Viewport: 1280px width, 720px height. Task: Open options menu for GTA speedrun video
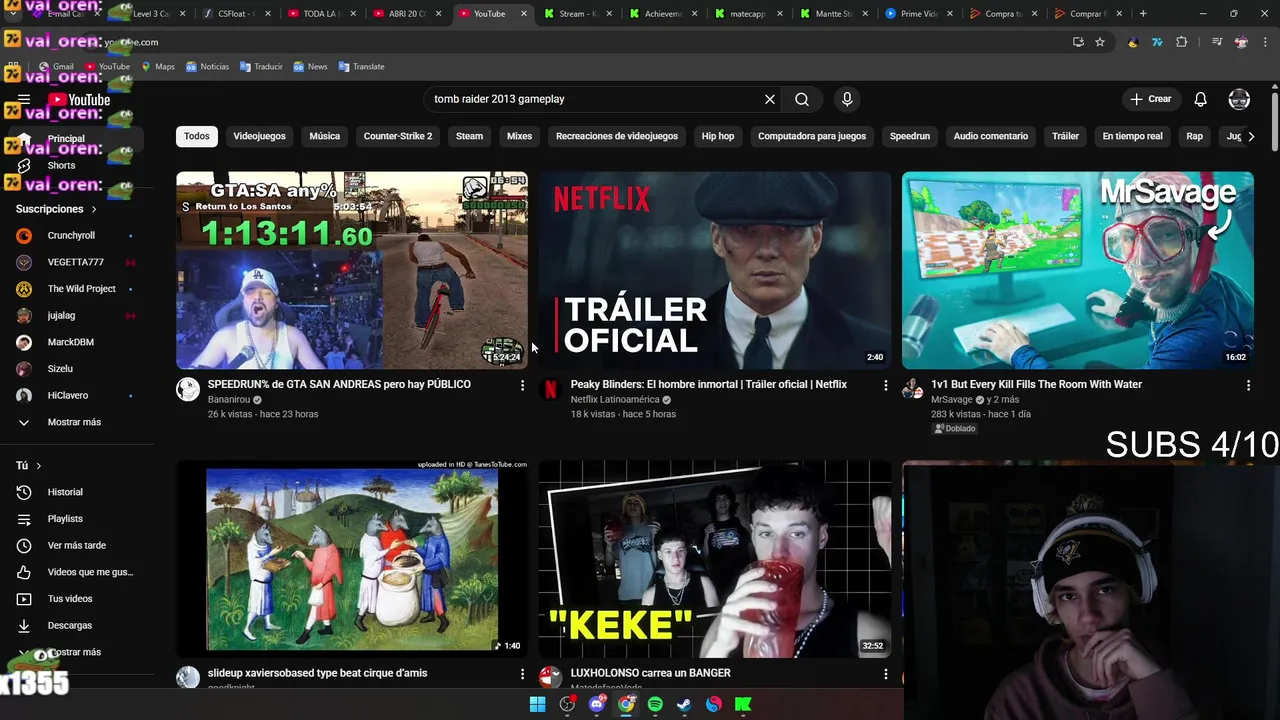522,385
